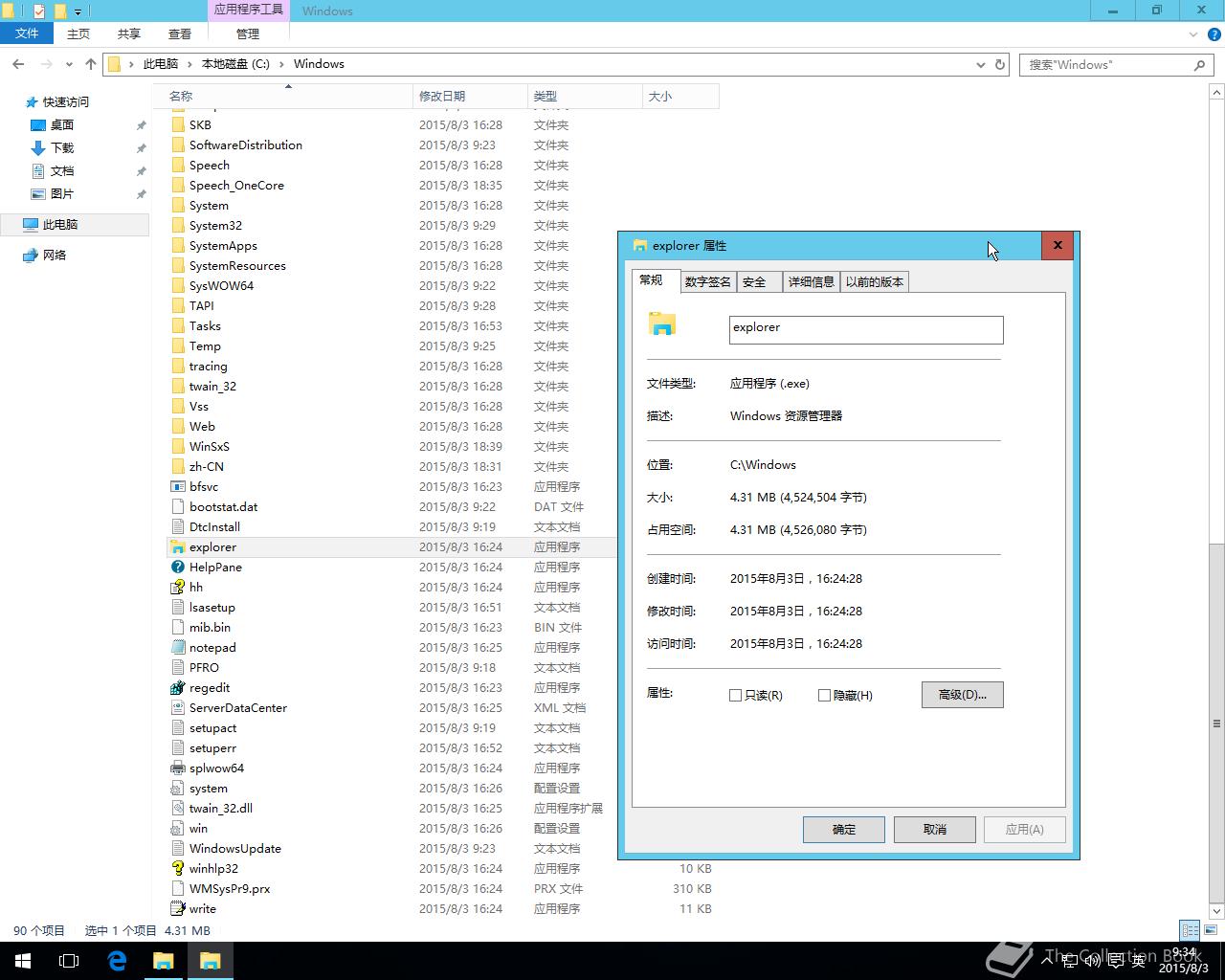This screenshot has width=1225, height=980.
Task: Sort by 修改日期 column header
Action: pyautogui.click(x=470, y=97)
